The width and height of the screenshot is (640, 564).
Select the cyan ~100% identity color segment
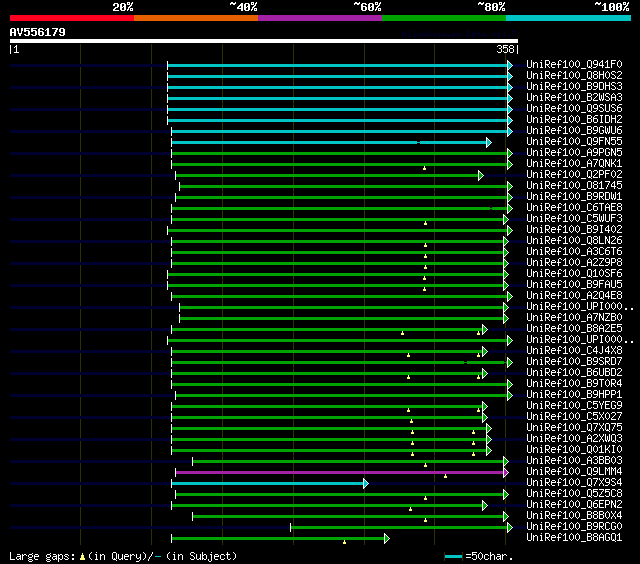pyautogui.click(x=567, y=17)
